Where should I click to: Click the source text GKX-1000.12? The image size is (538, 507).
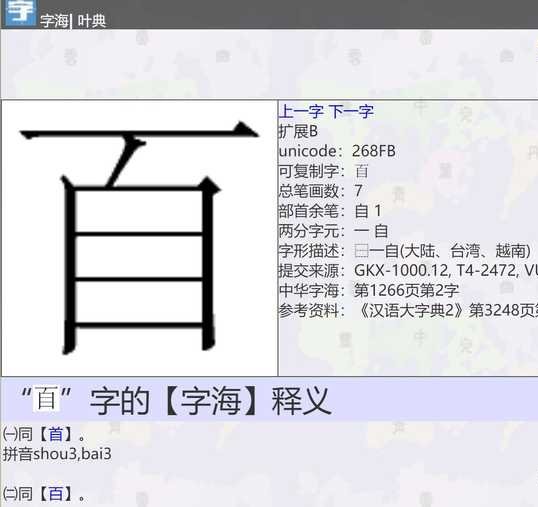401,271
